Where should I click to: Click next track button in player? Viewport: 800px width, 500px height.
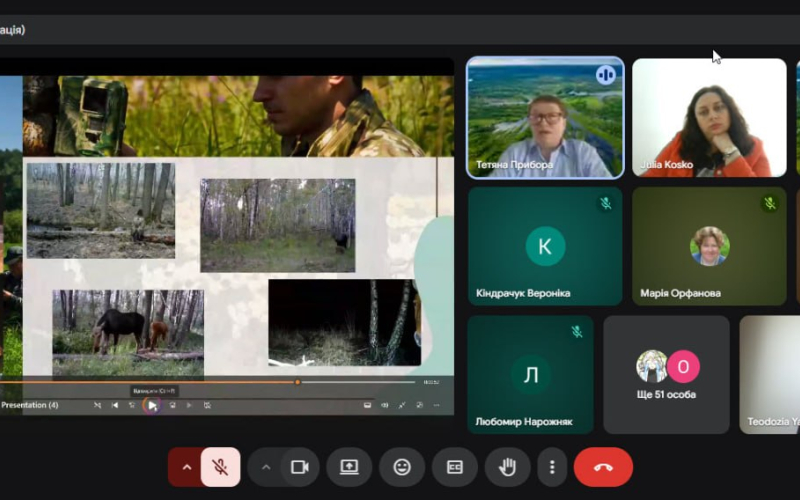[189, 405]
